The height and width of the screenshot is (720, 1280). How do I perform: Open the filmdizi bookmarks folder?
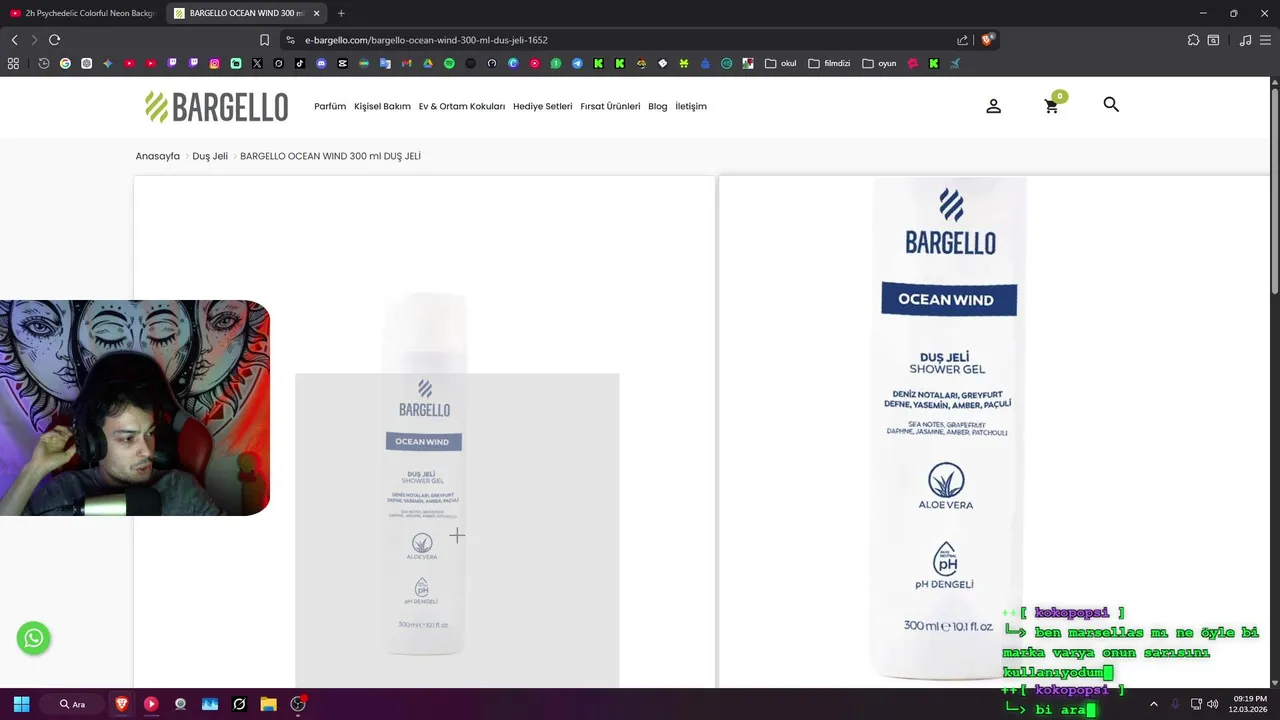pyautogui.click(x=829, y=63)
